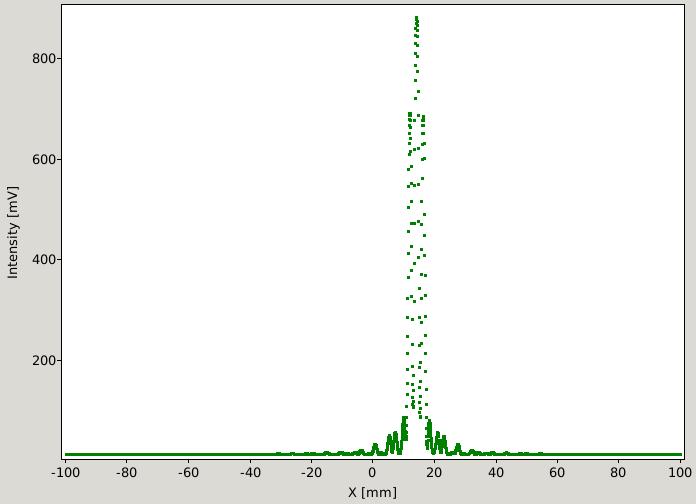The width and height of the screenshot is (696, 504).
Task: Click the 80 tick label on X axis
Action: [618, 472]
